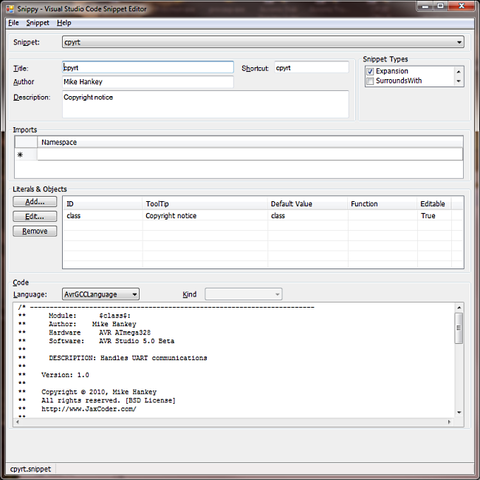Screen dimensions: 480x480
Task: Click the ToolTip column header
Action: click(x=205, y=204)
